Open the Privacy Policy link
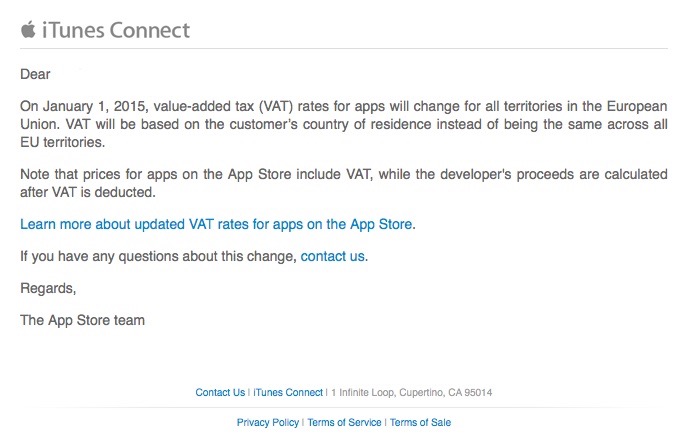Screen dimensions: 688x448 tap(268, 422)
